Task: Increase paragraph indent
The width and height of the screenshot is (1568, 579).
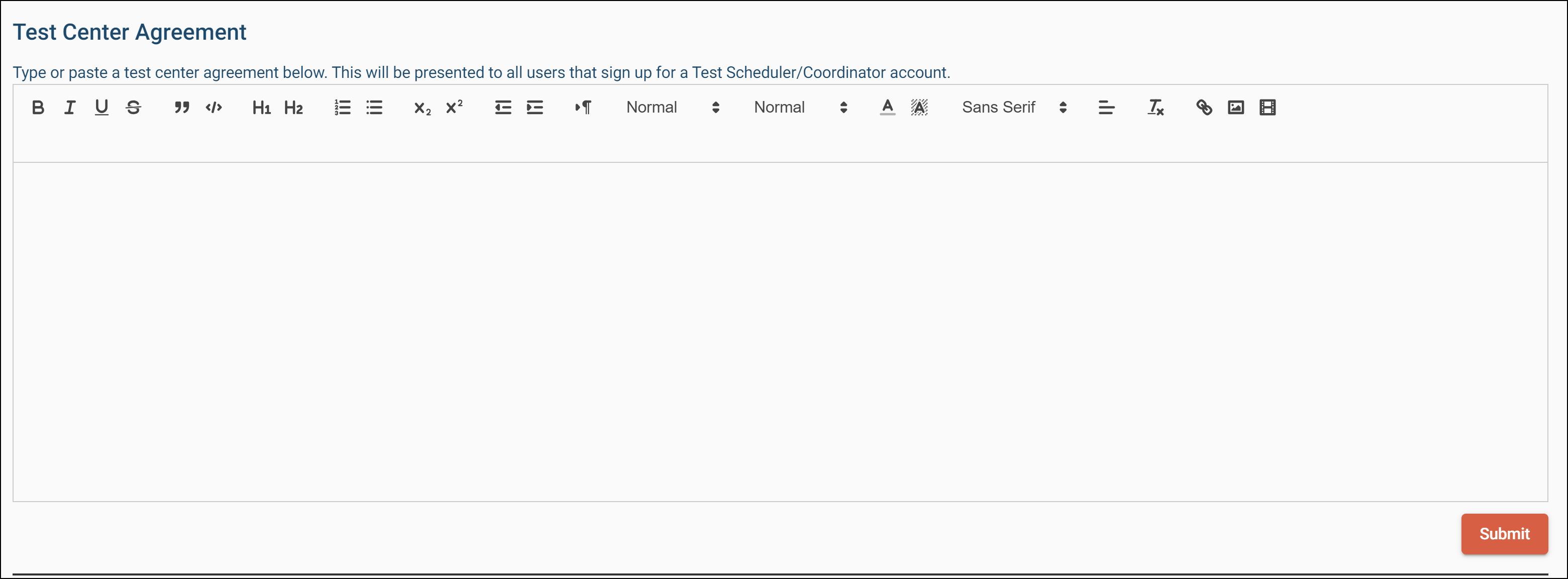Action: (534, 108)
